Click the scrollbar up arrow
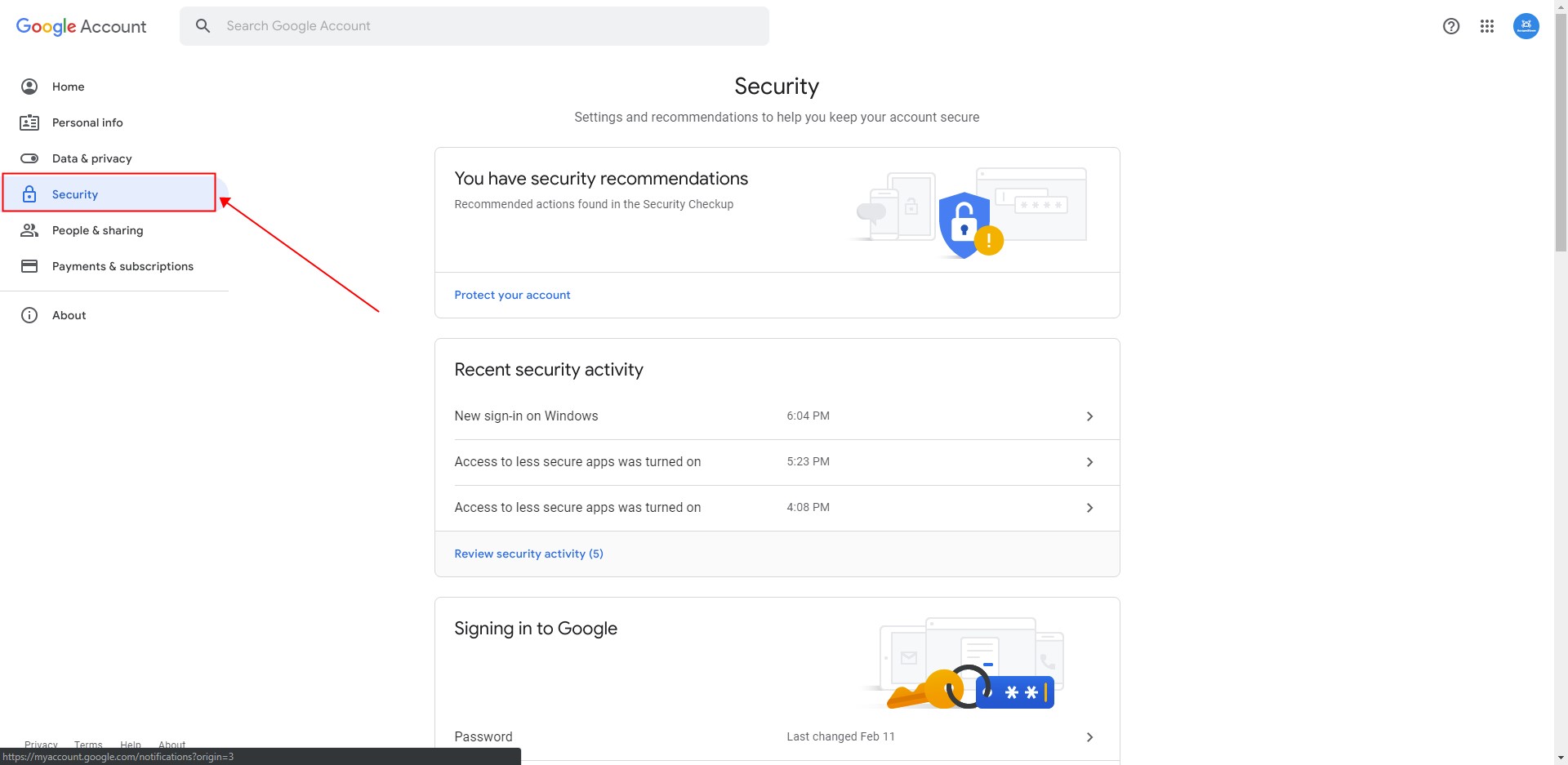This screenshot has height=765, width=1568. tap(1561, 7)
